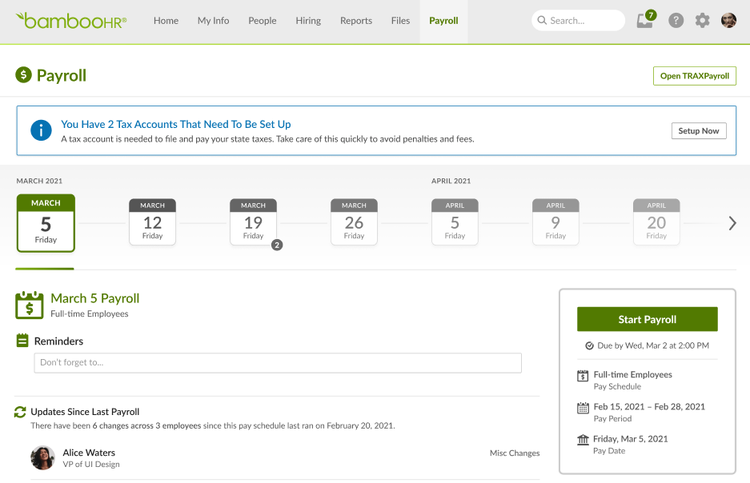Viewport: 750px width, 483px height.
Task: Open the help question mark icon
Action: (x=675, y=21)
